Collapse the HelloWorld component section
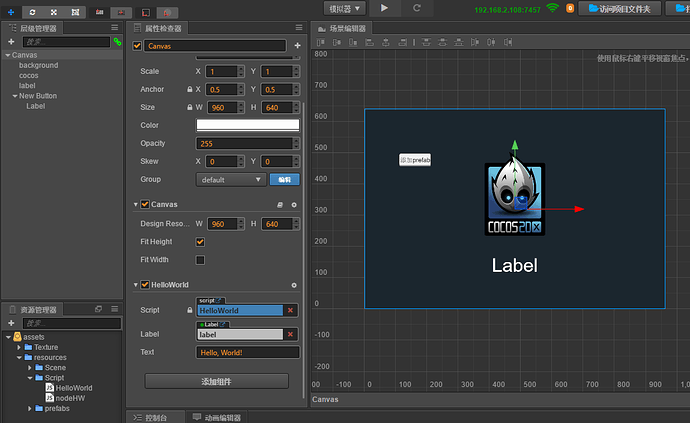The height and width of the screenshot is (423, 690). pyautogui.click(x=136, y=285)
